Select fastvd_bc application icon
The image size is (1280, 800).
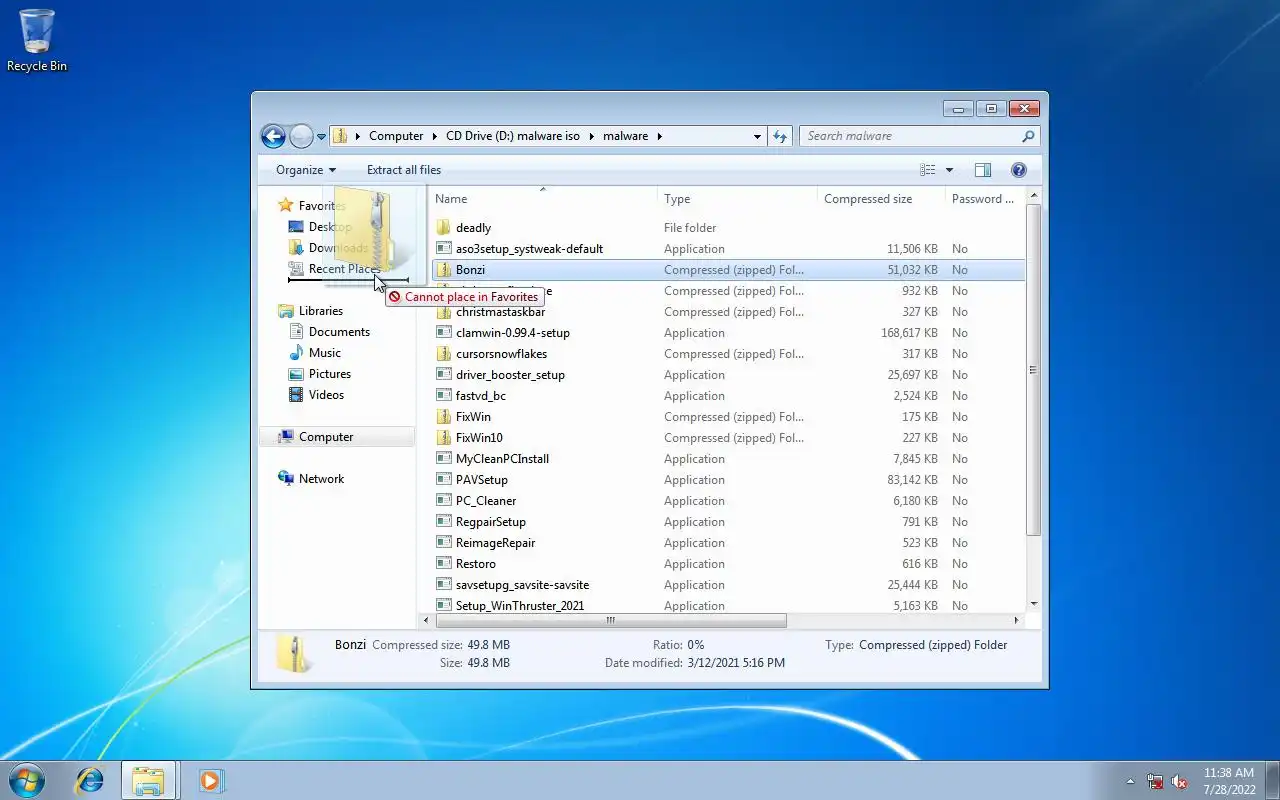coord(445,396)
